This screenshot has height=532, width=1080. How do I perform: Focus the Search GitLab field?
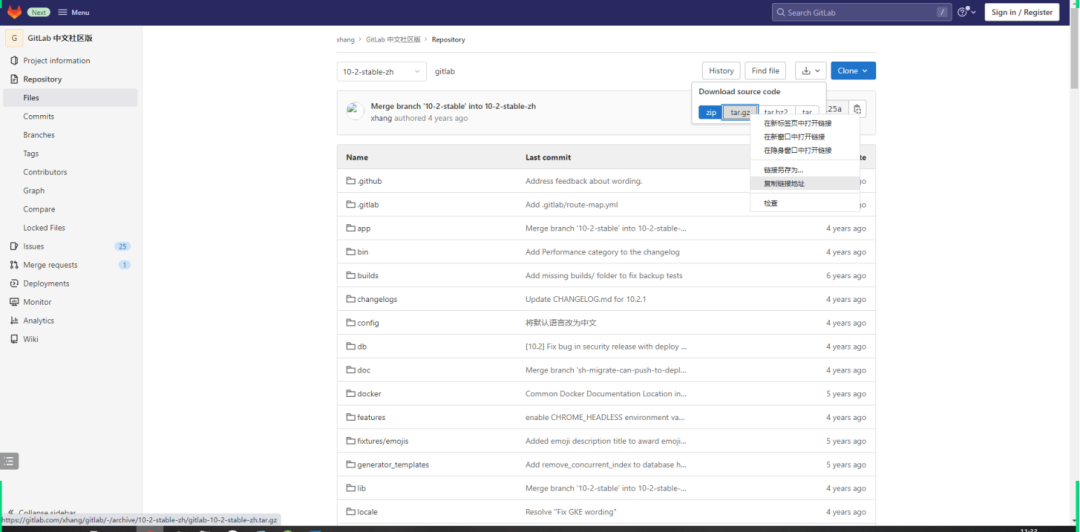861,12
